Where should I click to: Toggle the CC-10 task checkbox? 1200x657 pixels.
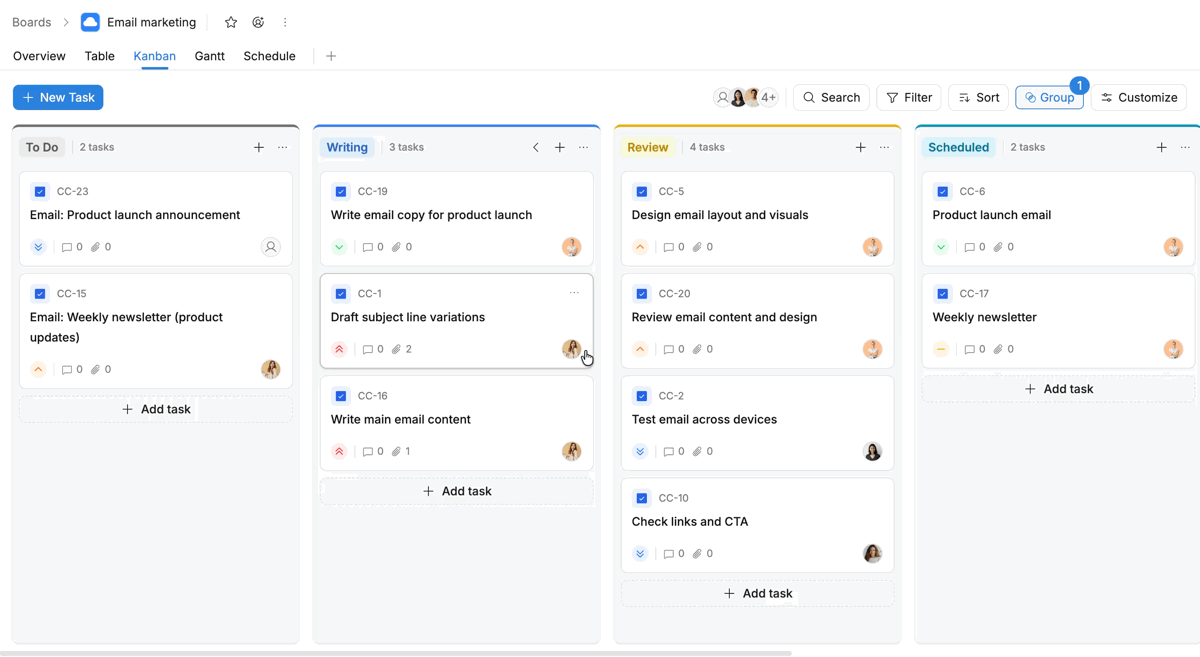point(642,497)
